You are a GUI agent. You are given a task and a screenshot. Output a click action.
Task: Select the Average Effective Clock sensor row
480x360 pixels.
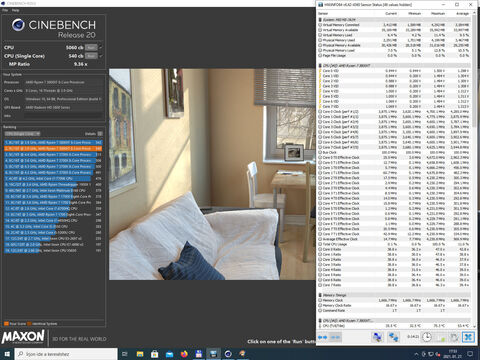tap(395, 239)
